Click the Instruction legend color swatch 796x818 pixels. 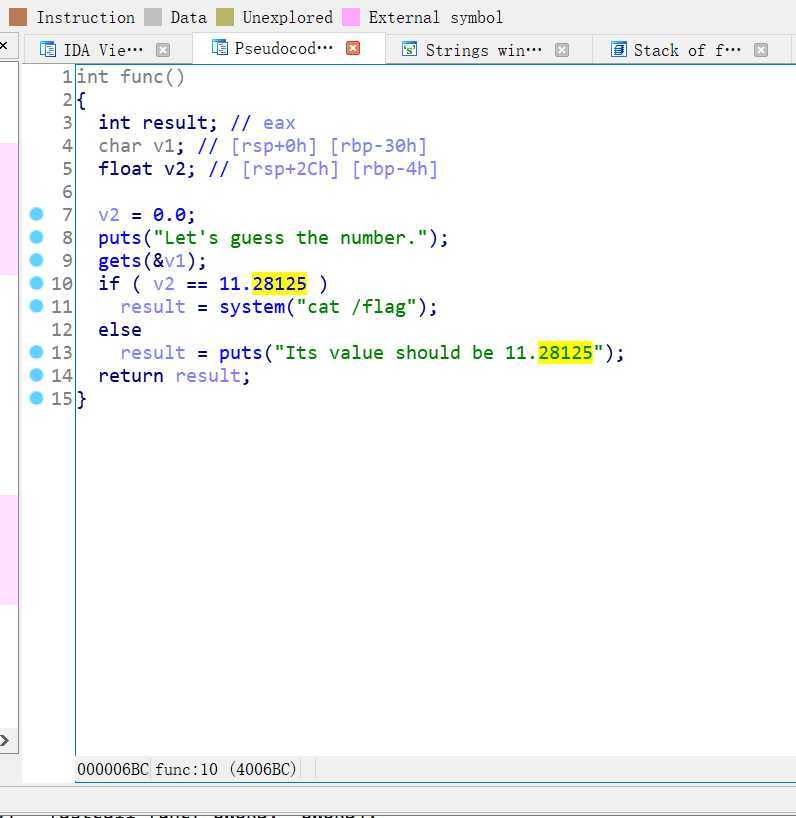18,17
